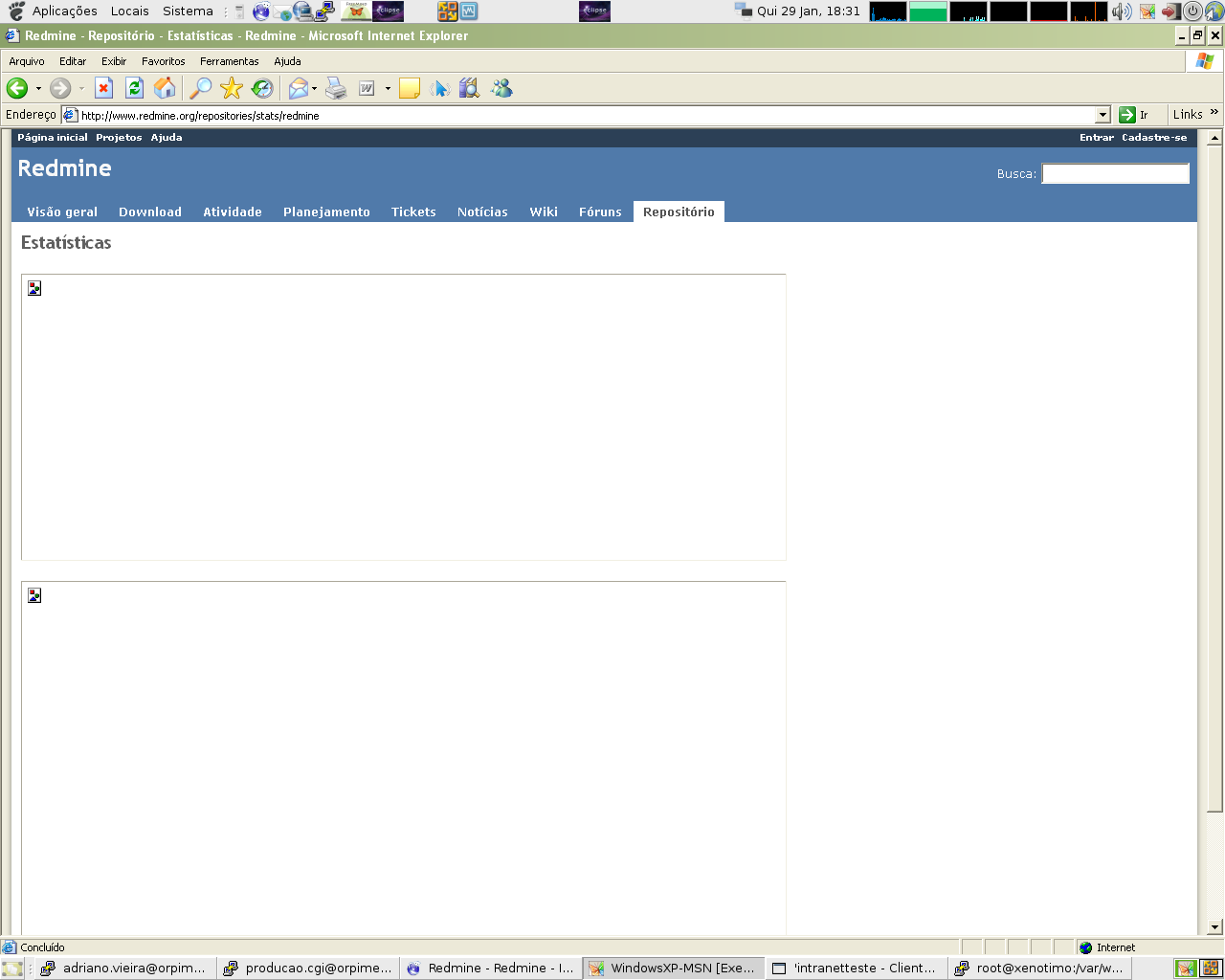
Task: Open the volume speaker icon in panel
Action: click(1122, 11)
